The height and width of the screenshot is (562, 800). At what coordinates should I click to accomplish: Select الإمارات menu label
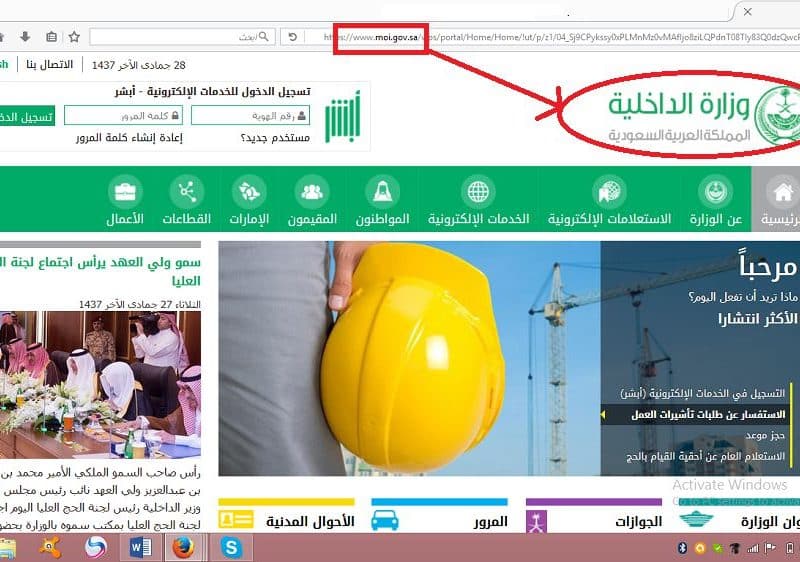249,219
